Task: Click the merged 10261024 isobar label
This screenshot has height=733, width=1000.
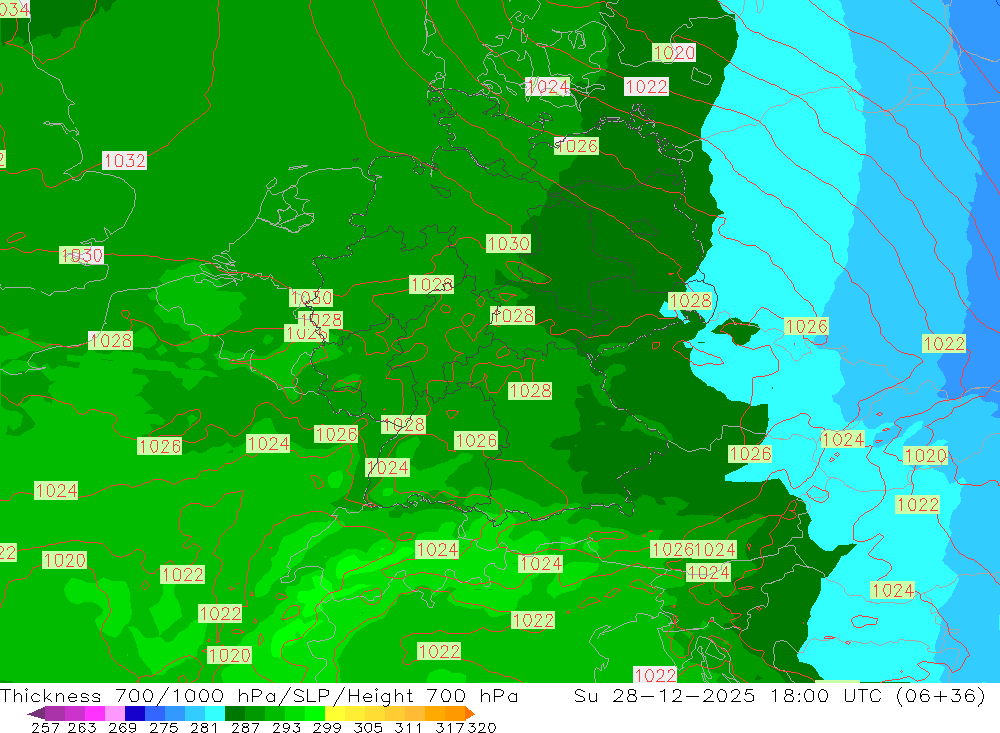Action: pos(694,549)
